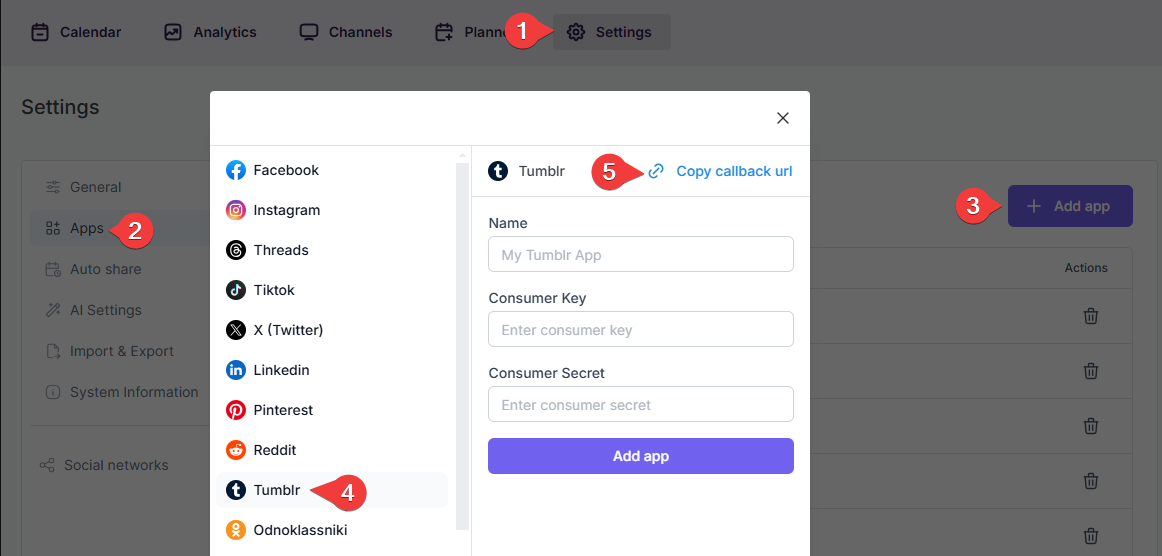Select Pinterest in the app list
1162x556 pixels.
pyautogui.click(x=332, y=410)
